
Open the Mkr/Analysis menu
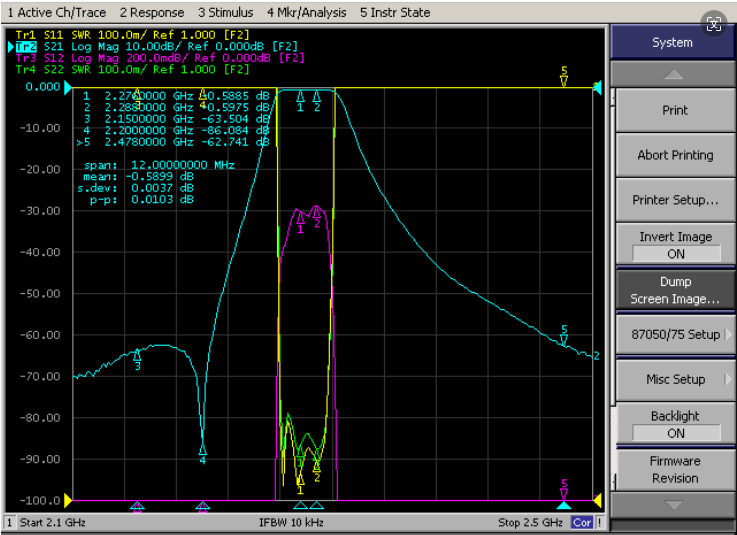(306, 13)
